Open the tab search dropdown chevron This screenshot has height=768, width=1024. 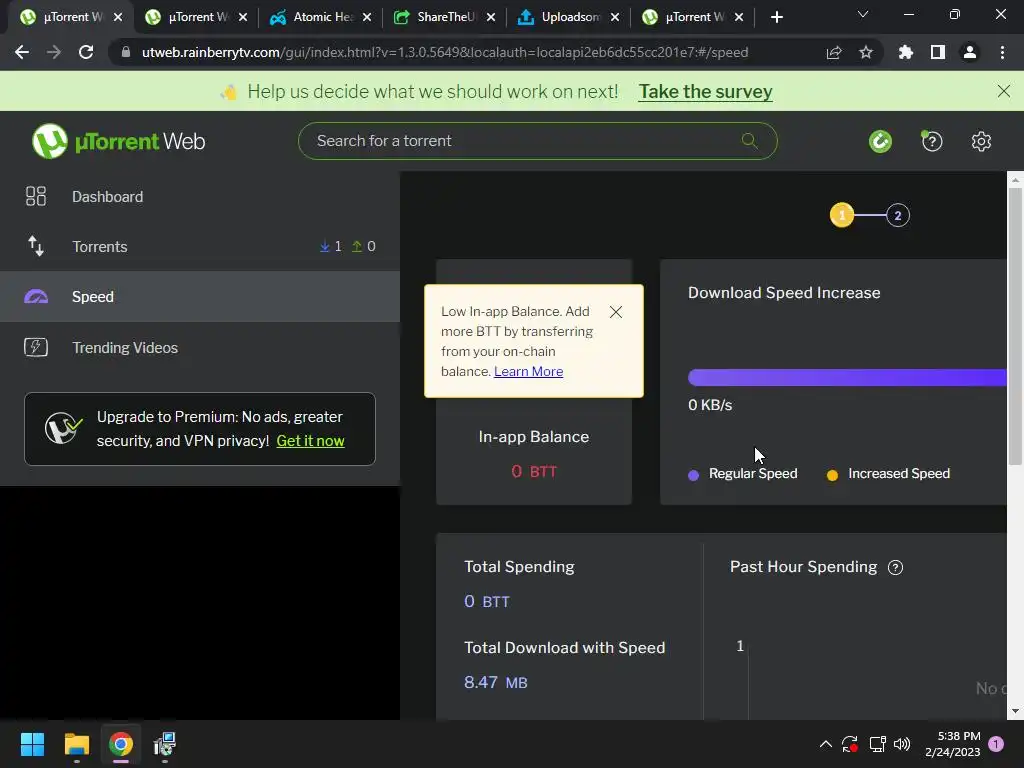[863, 14]
